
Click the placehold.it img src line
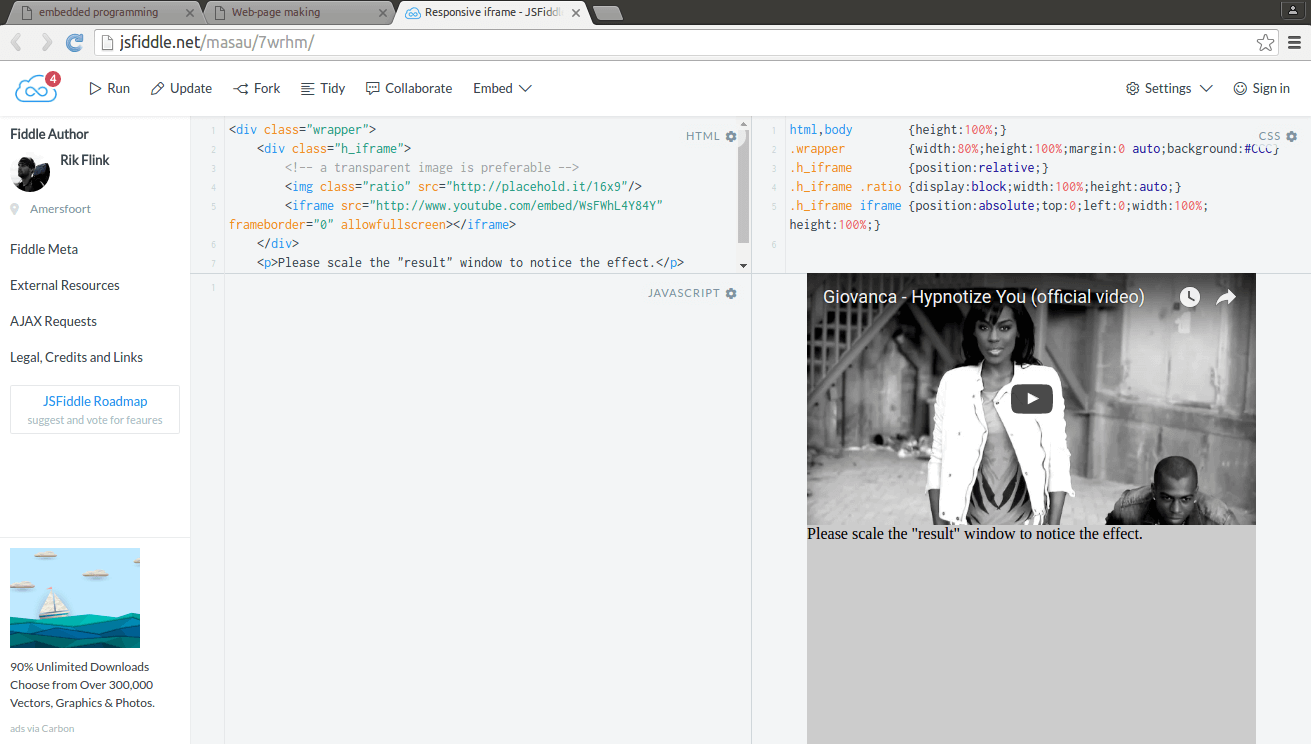[x=463, y=187]
